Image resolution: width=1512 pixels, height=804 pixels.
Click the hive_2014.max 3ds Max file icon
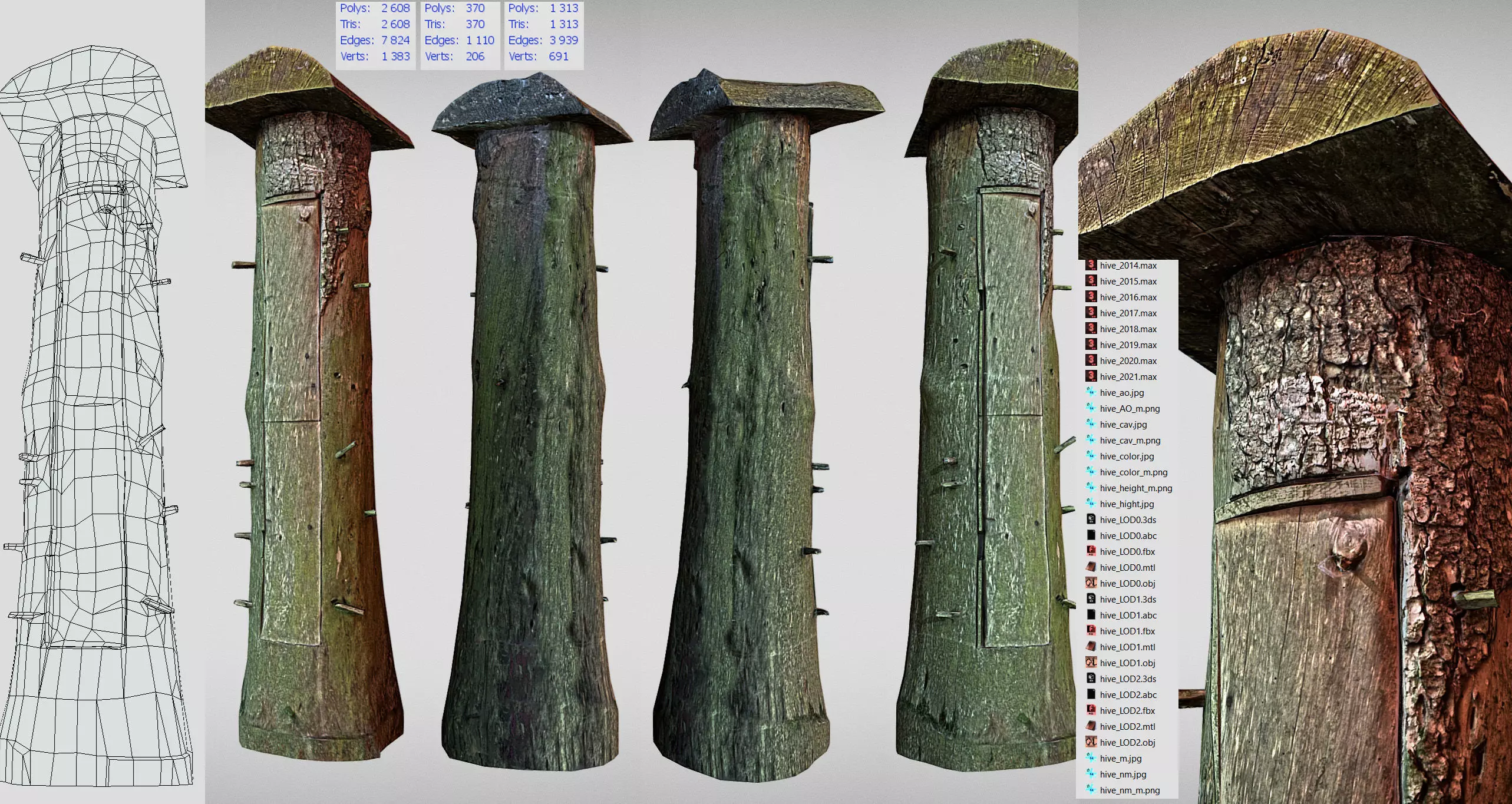click(x=1091, y=265)
